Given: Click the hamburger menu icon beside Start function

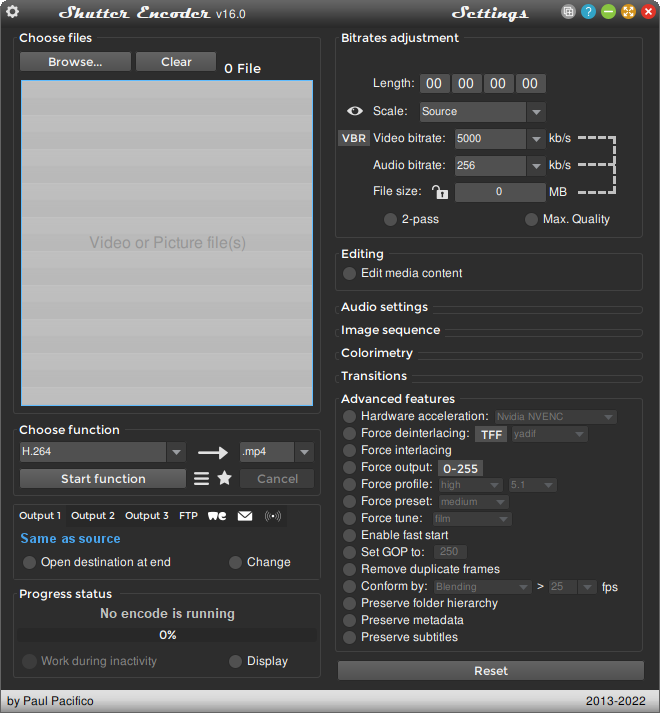Looking at the screenshot, I should point(201,479).
